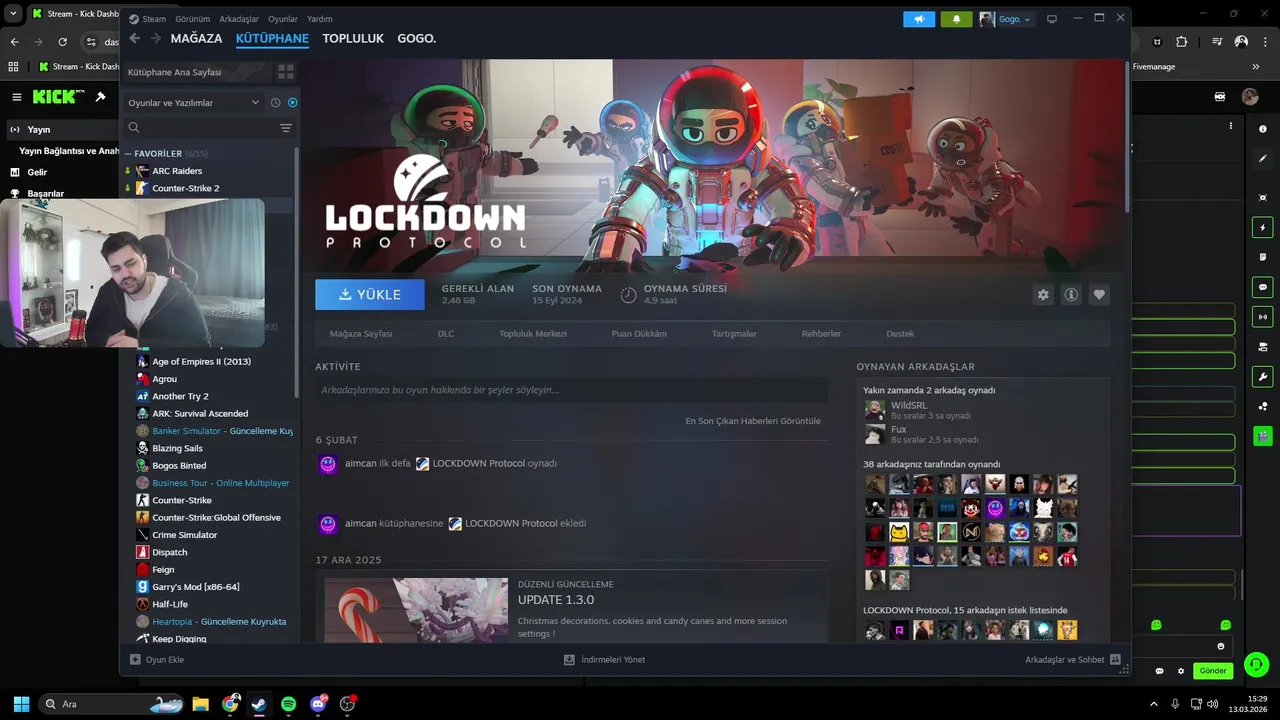Add Lockdown Protocol to favorites heart
This screenshot has width=1280, height=720.
1099,295
